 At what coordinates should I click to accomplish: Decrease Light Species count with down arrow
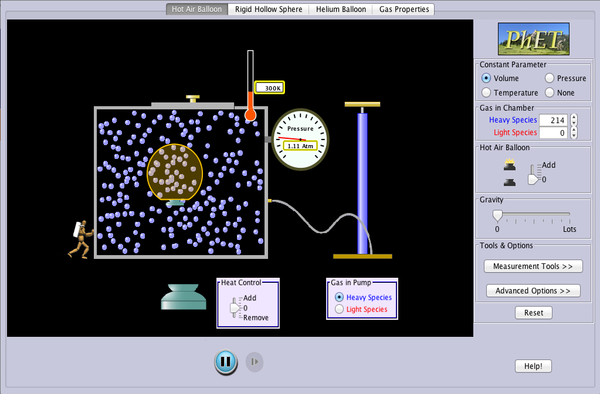point(574,135)
